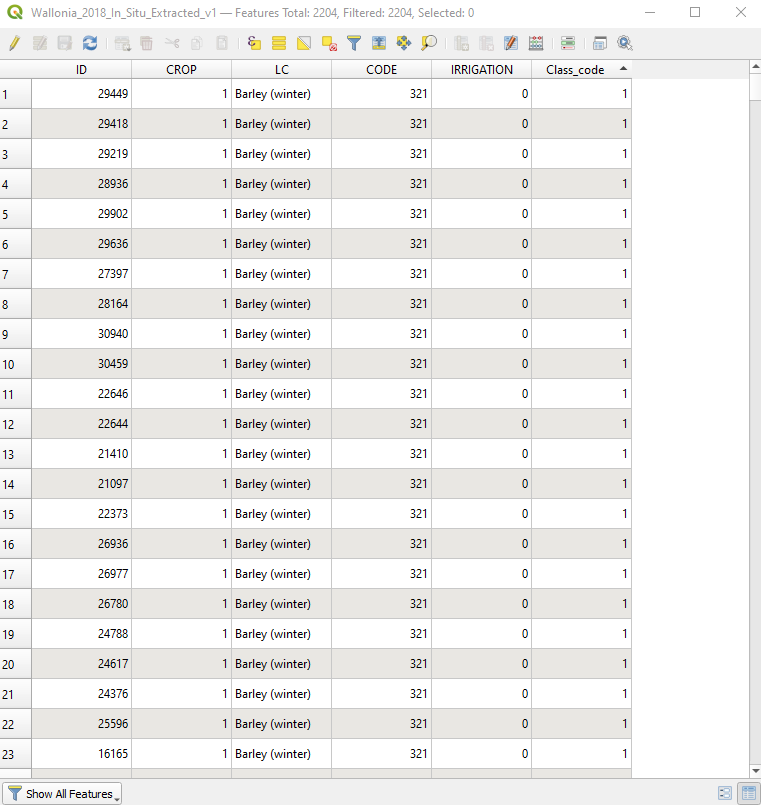The height and width of the screenshot is (805, 761).
Task: Click ID cell 21410
Action: pos(81,454)
